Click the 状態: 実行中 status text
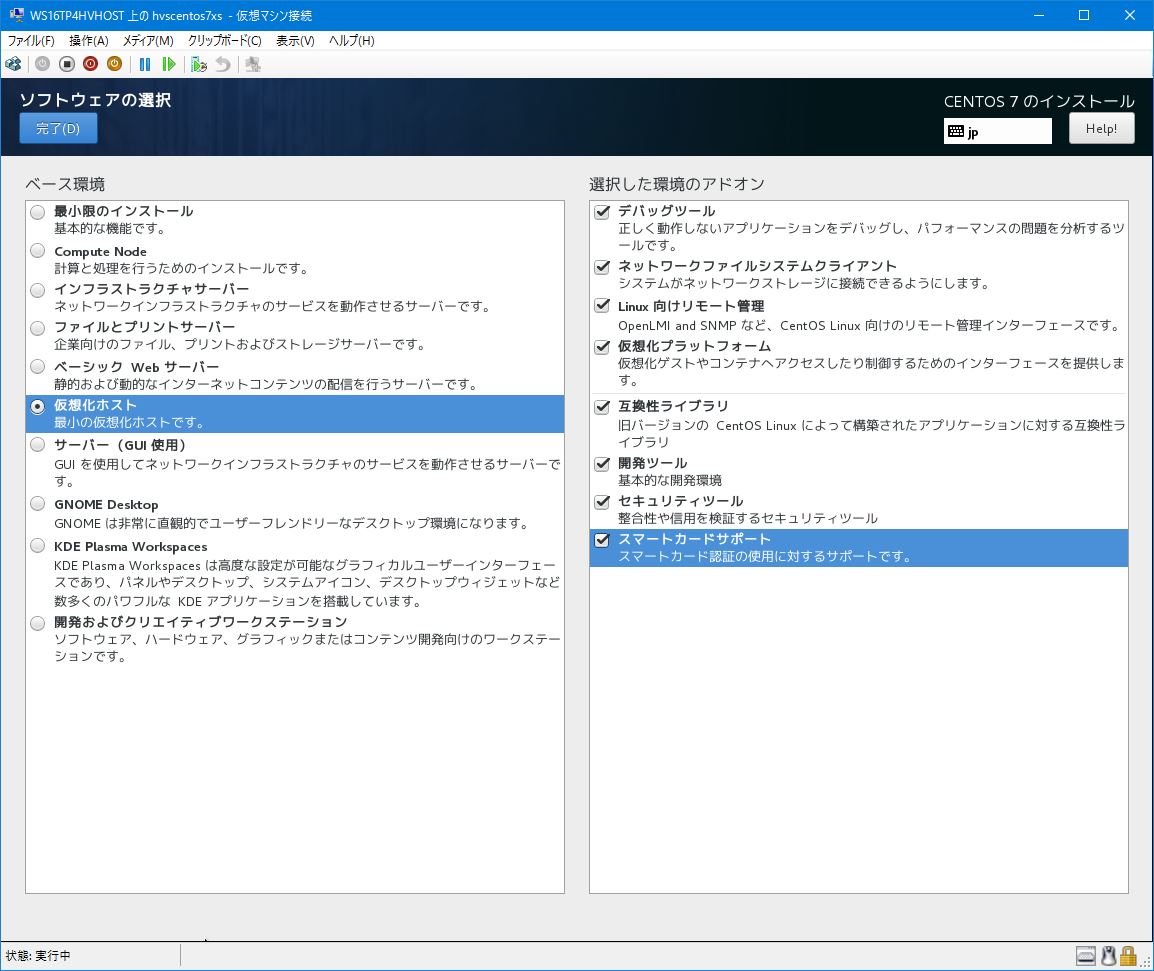The width and height of the screenshot is (1154, 971). click(38, 956)
